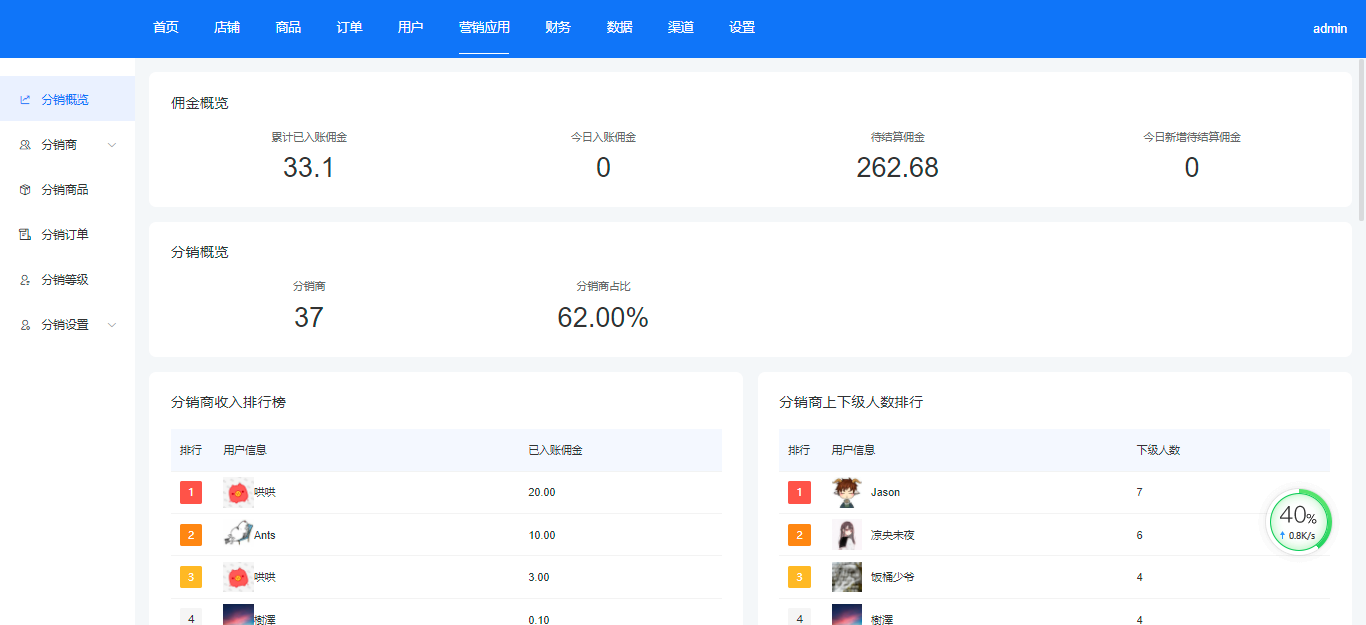Open the admin account menu

(1329, 29)
